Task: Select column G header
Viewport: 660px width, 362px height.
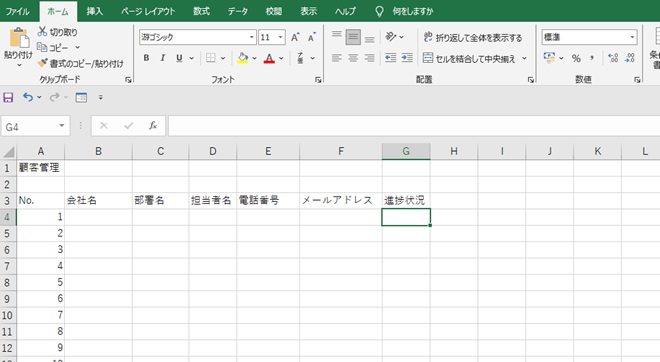Action: [x=406, y=151]
